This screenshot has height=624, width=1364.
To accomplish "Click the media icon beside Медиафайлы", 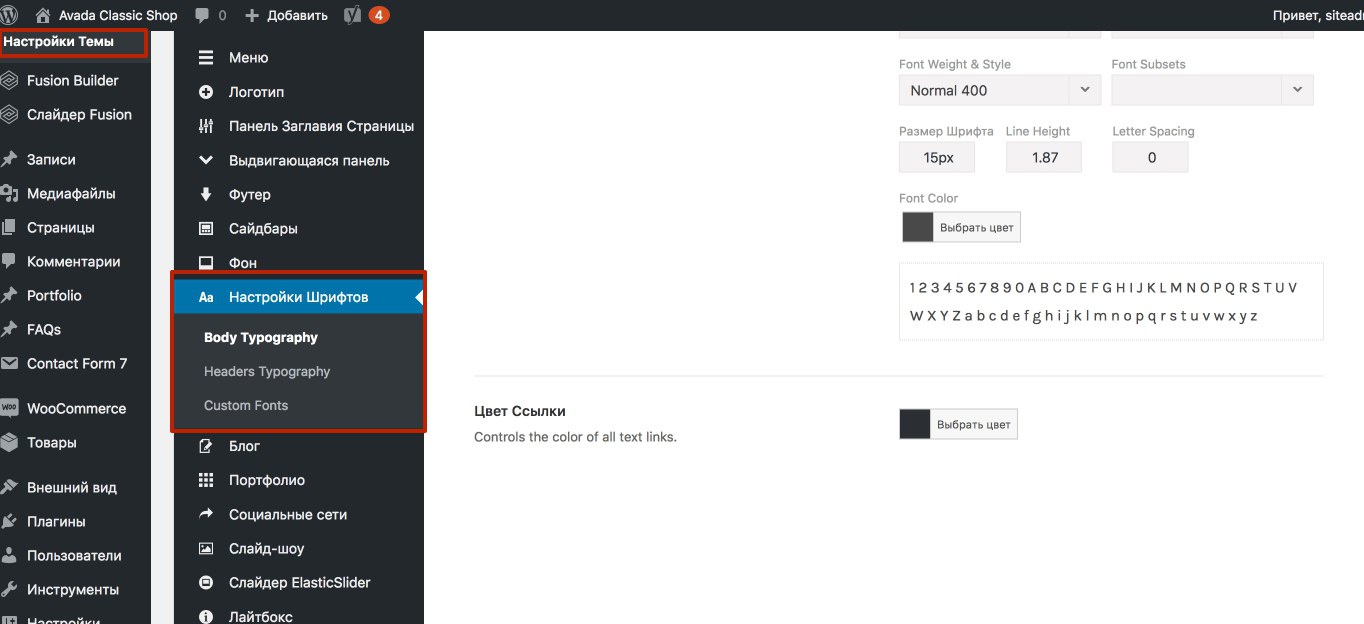I will (x=9, y=194).
